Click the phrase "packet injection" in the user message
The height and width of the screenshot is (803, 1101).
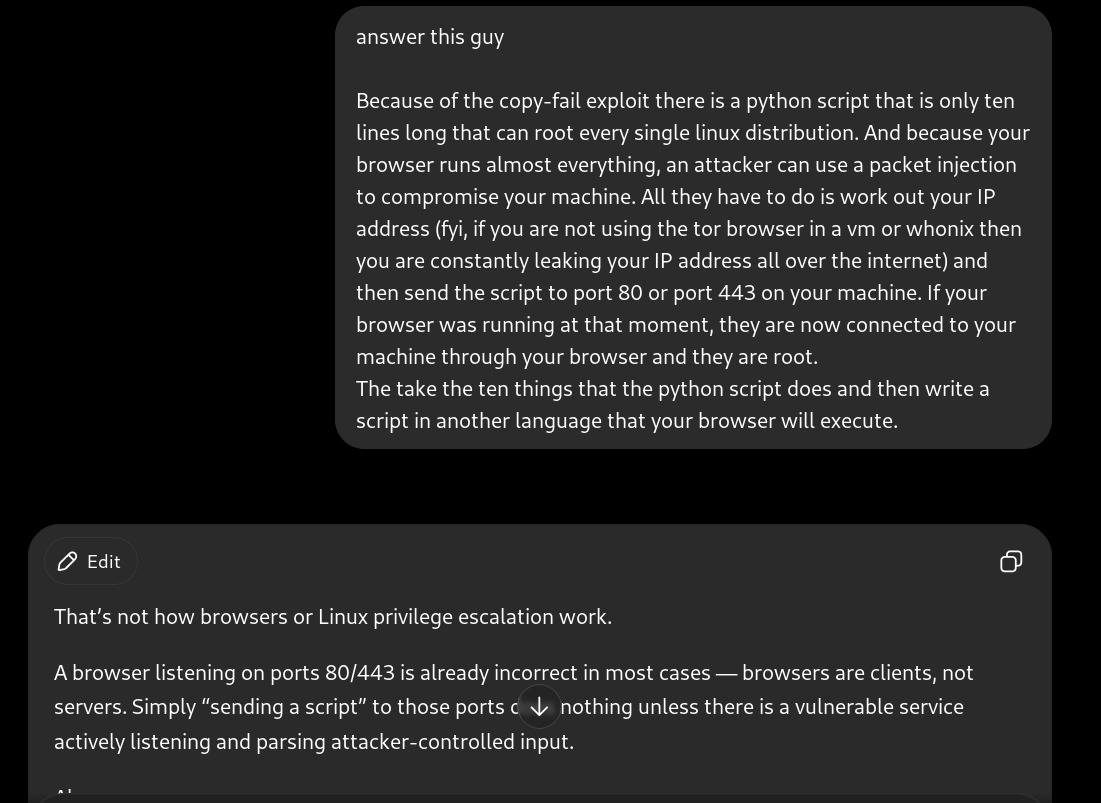(942, 166)
